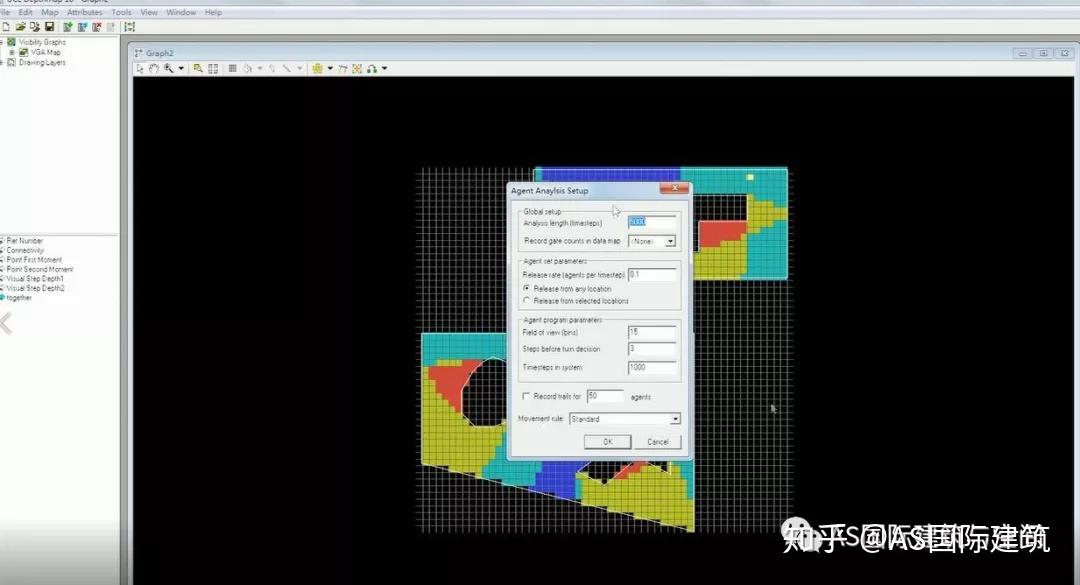The height and width of the screenshot is (585, 1080).
Task: Select the arrow selection tool
Action: [141, 68]
